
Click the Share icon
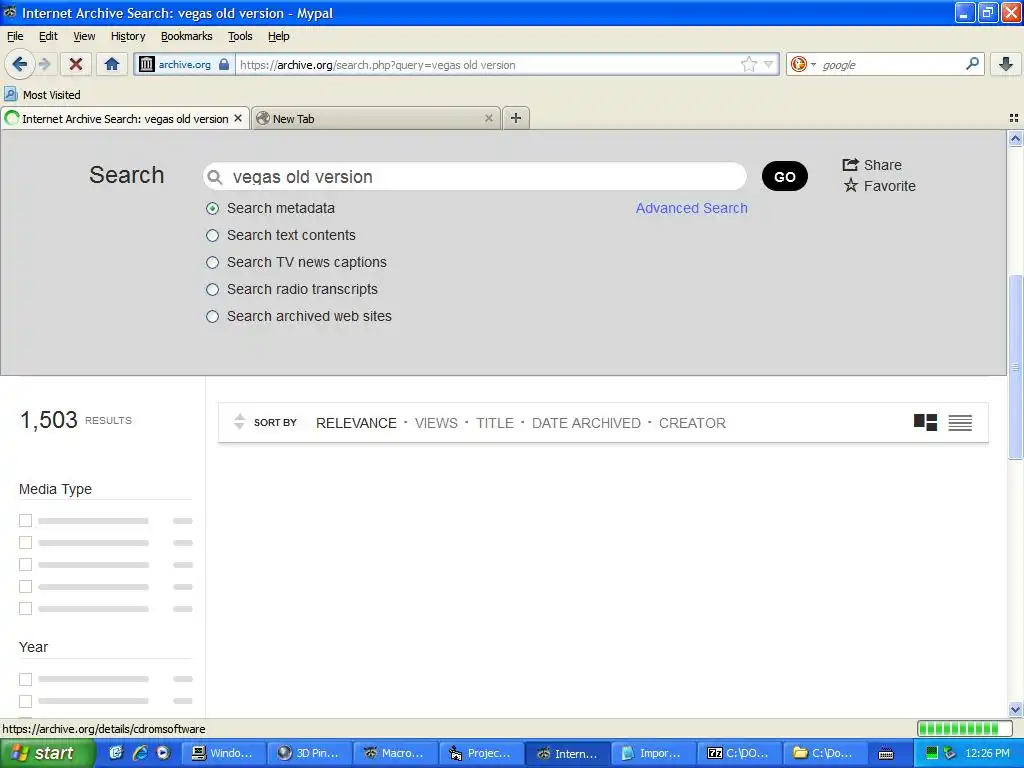pos(850,165)
